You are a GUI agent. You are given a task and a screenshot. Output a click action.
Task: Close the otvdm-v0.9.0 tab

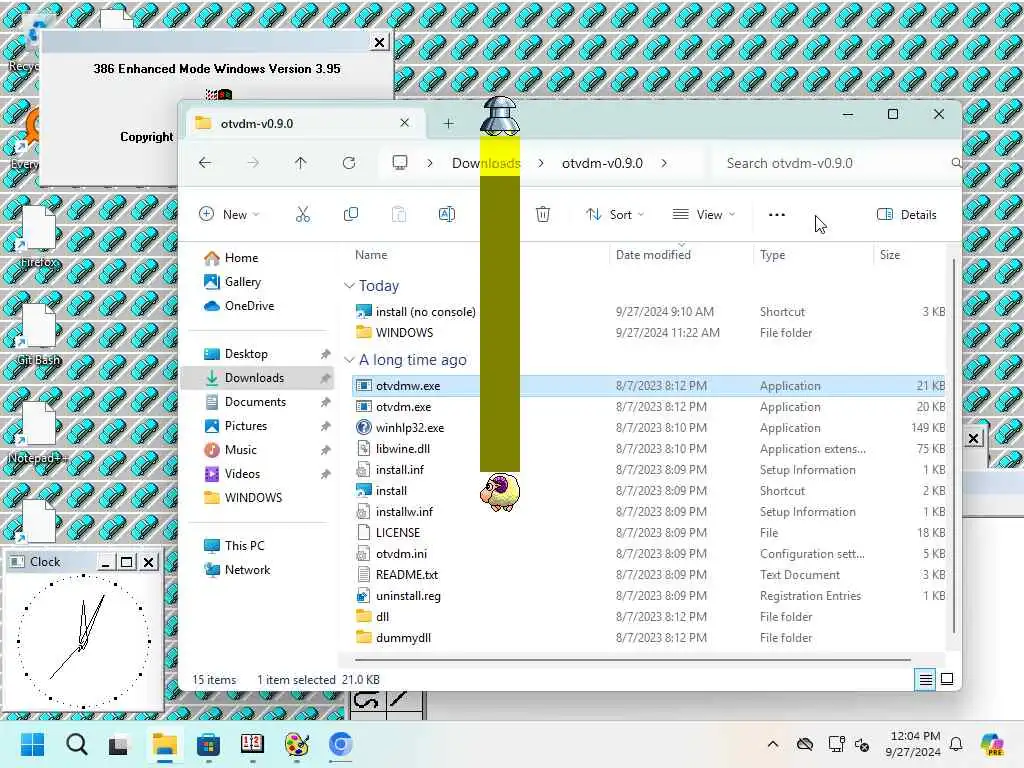tap(404, 123)
